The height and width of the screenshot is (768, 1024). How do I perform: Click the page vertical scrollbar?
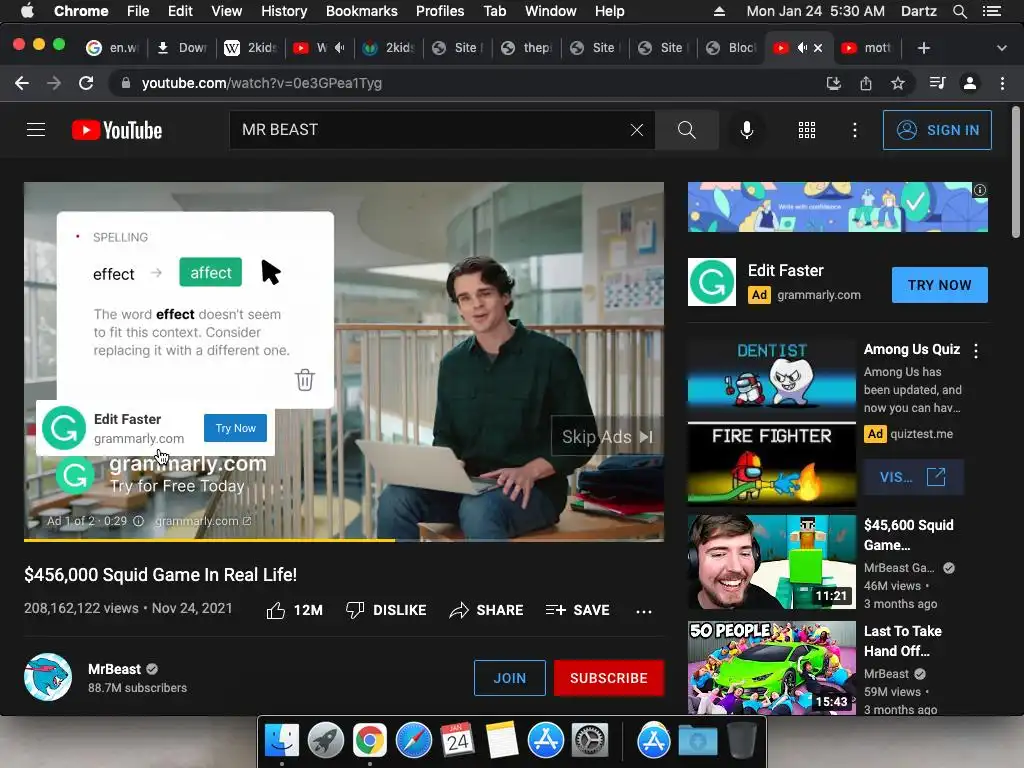coord(1015,172)
